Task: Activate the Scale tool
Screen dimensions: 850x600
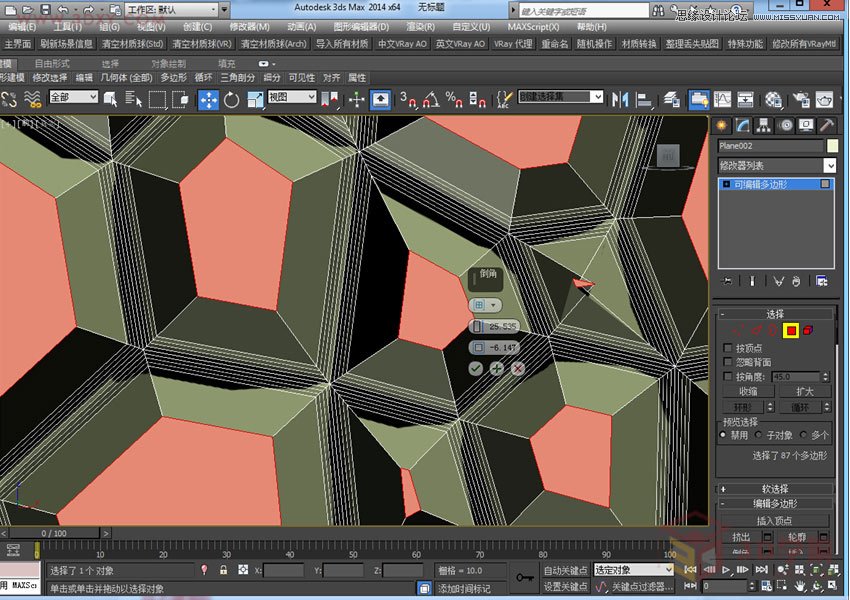Action: tap(254, 100)
